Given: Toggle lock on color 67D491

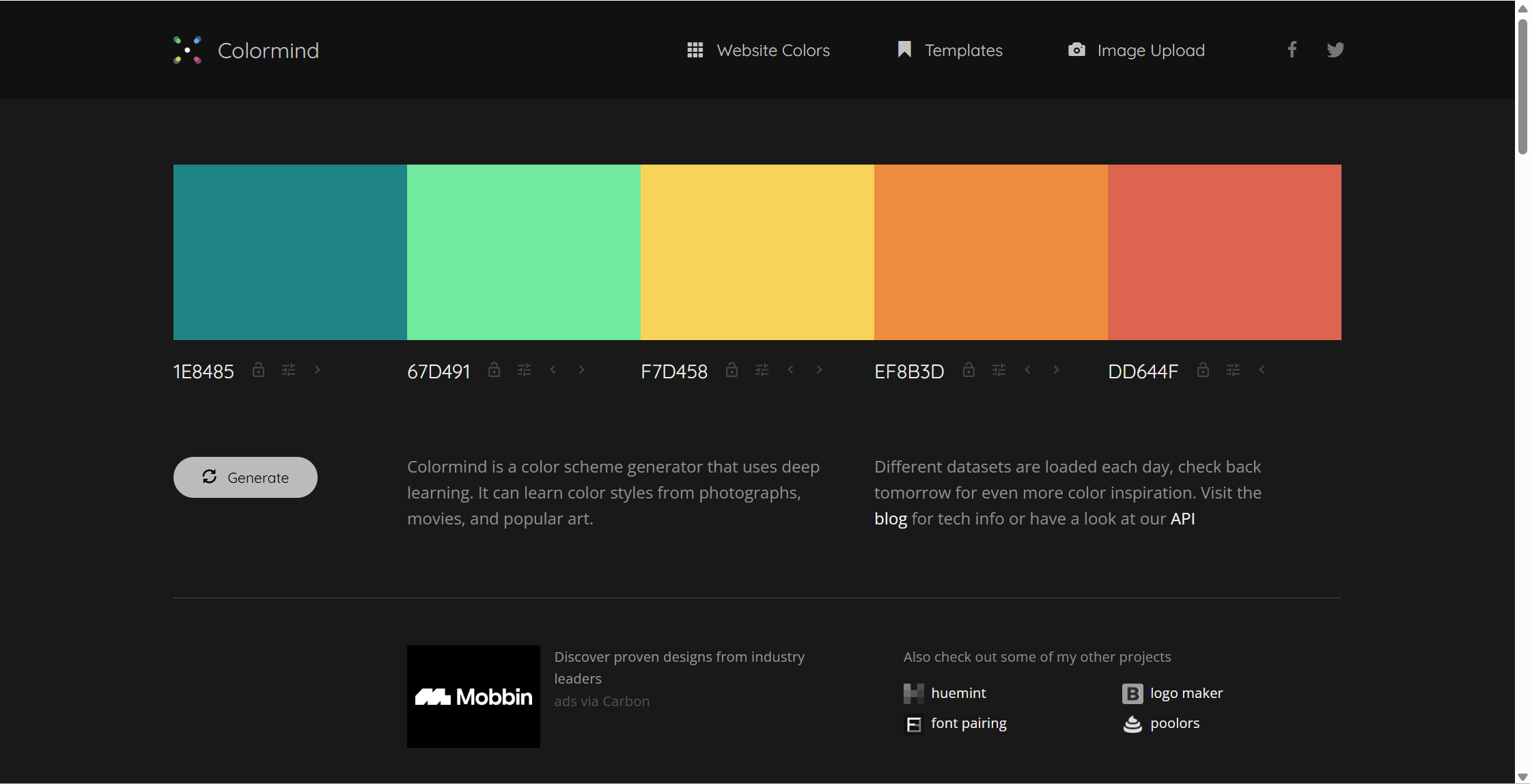Looking at the screenshot, I should point(494,370).
